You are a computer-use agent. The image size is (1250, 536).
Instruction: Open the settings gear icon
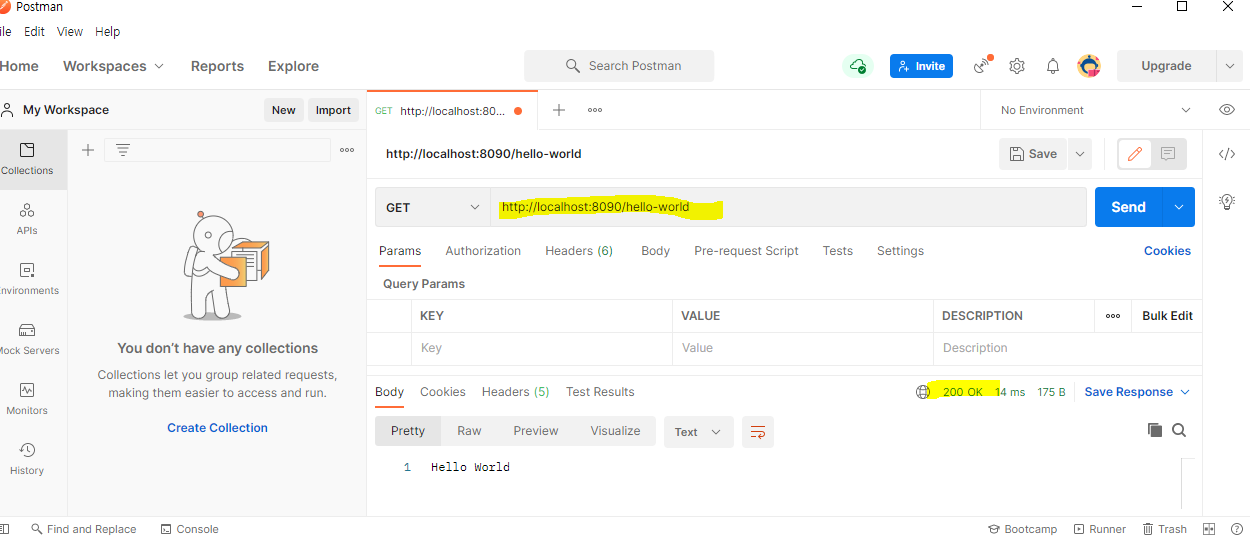[x=1017, y=66]
